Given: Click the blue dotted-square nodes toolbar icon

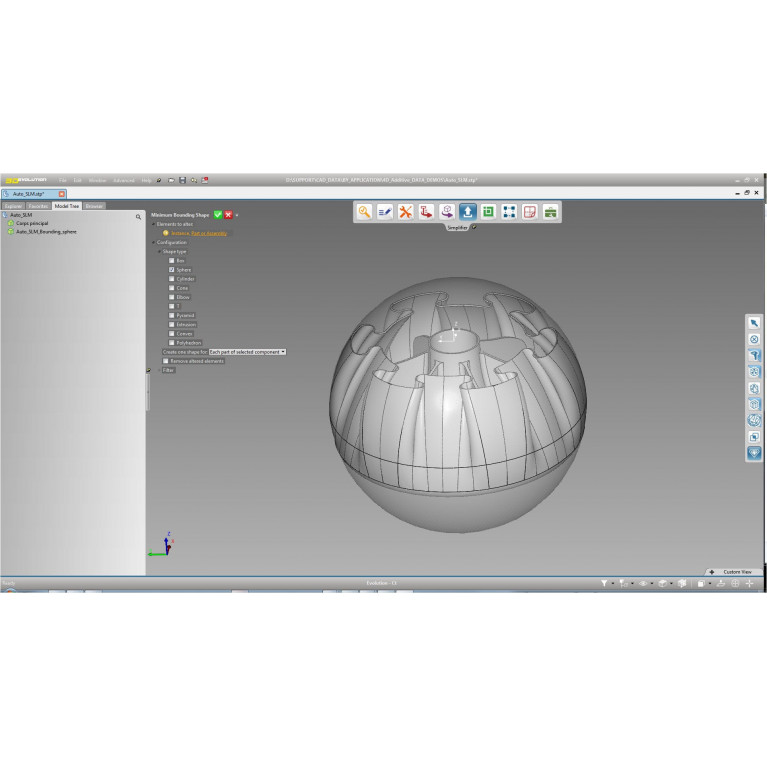Looking at the screenshot, I should (x=509, y=212).
